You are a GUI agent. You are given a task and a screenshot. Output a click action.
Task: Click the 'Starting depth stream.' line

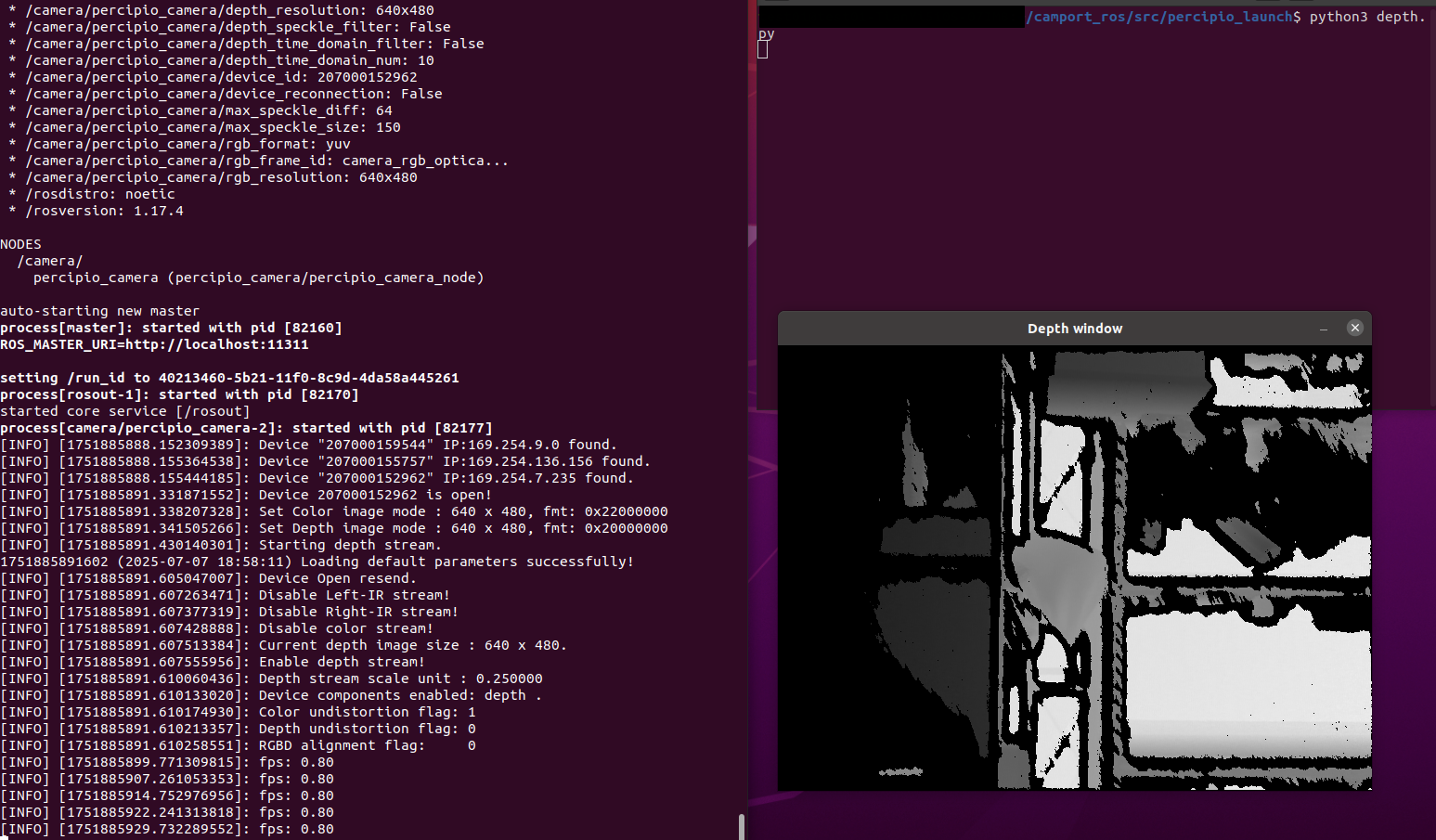pos(221,545)
